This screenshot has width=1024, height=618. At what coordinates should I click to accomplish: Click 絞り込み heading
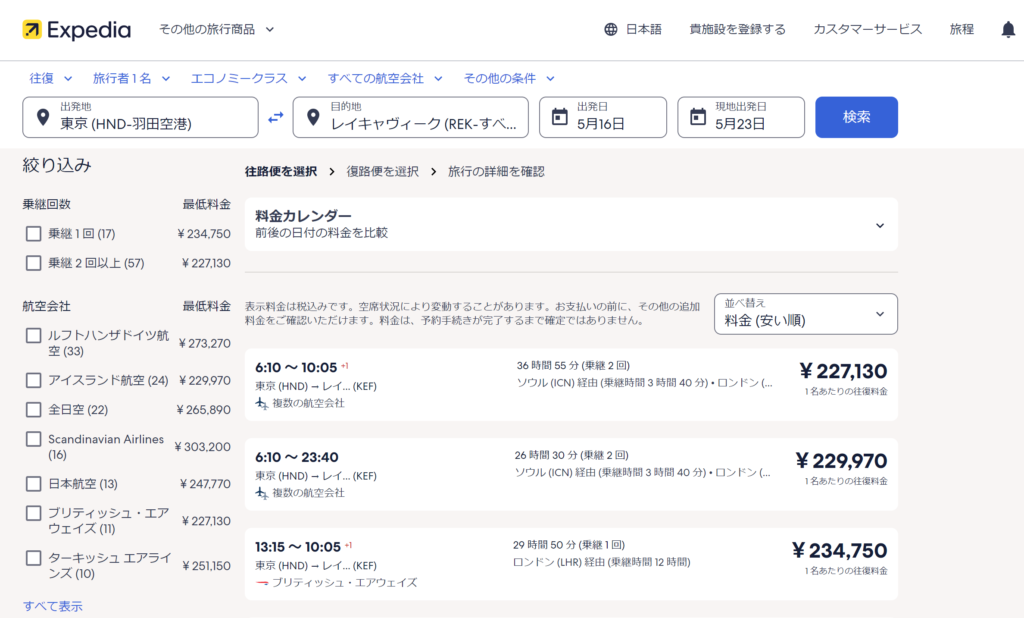point(57,165)
